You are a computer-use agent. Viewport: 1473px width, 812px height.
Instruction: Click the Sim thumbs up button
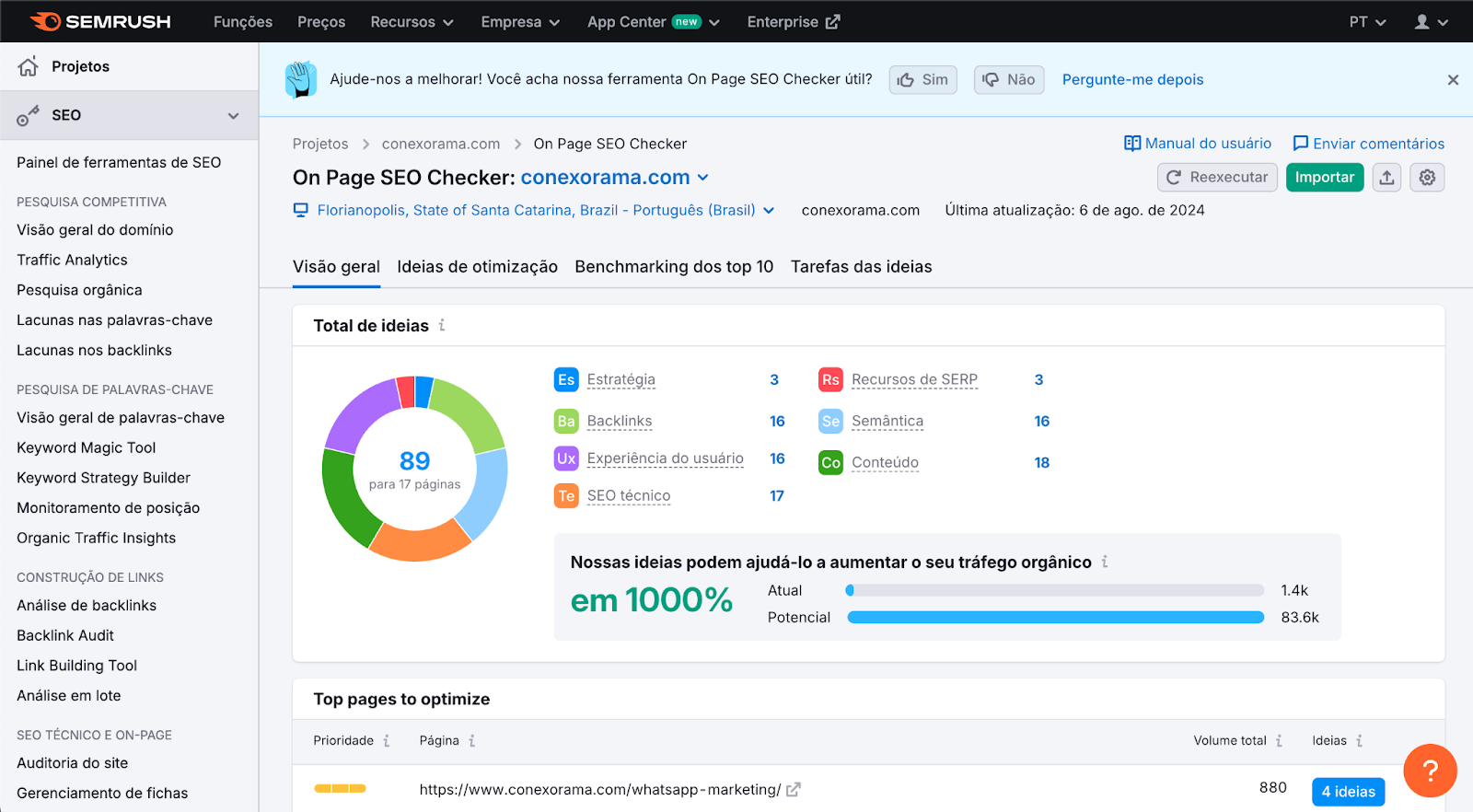[x=923, y=80]
